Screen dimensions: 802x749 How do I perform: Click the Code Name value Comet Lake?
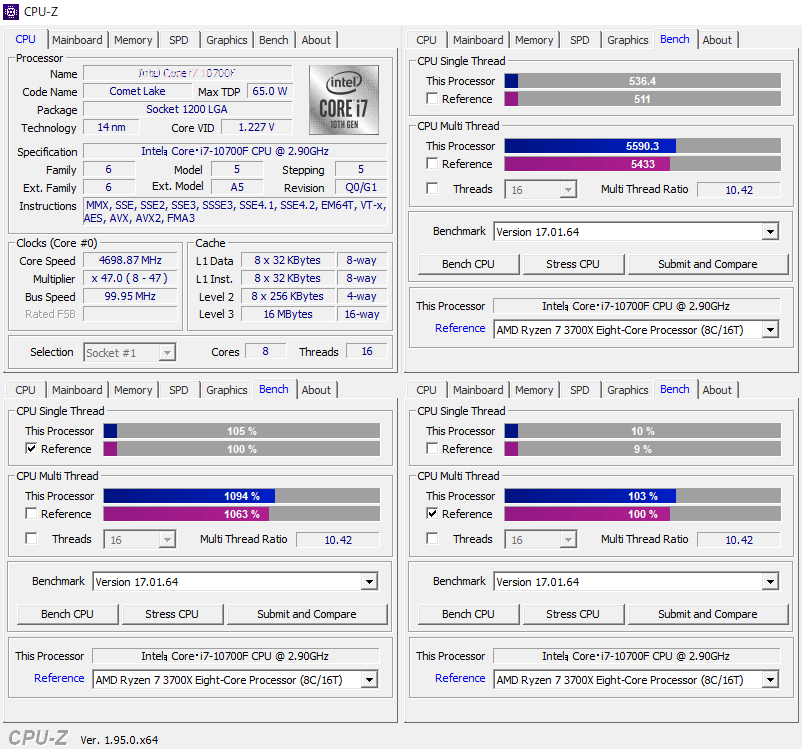(137, 91)
